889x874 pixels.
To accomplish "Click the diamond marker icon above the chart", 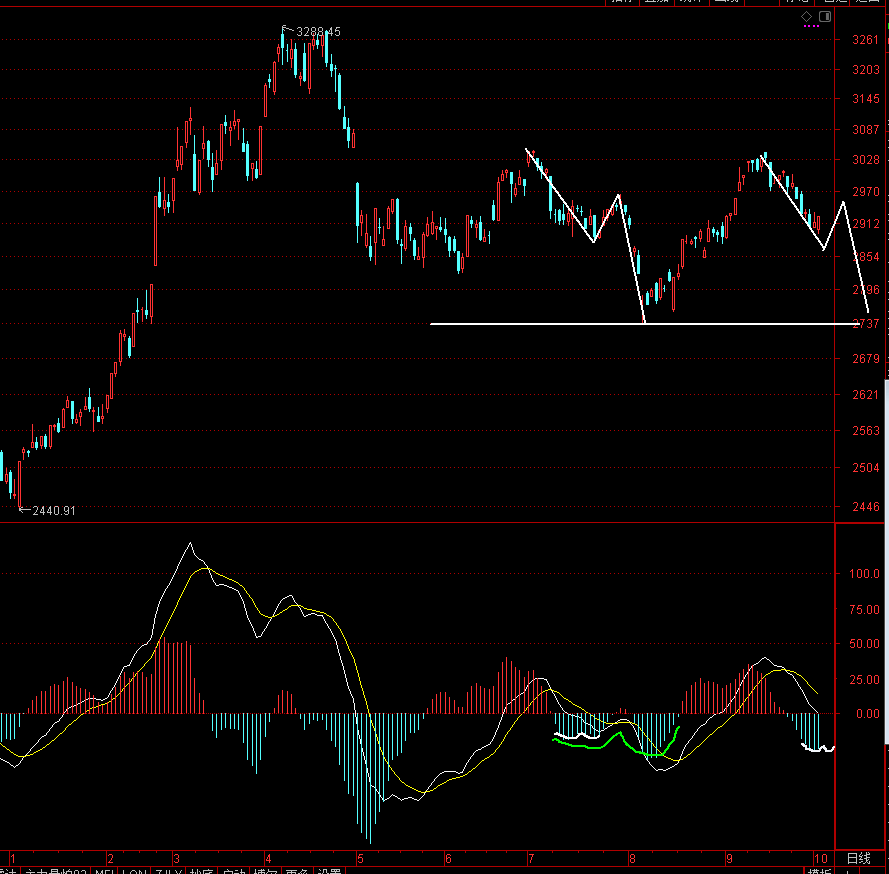I will coord(806,16).
